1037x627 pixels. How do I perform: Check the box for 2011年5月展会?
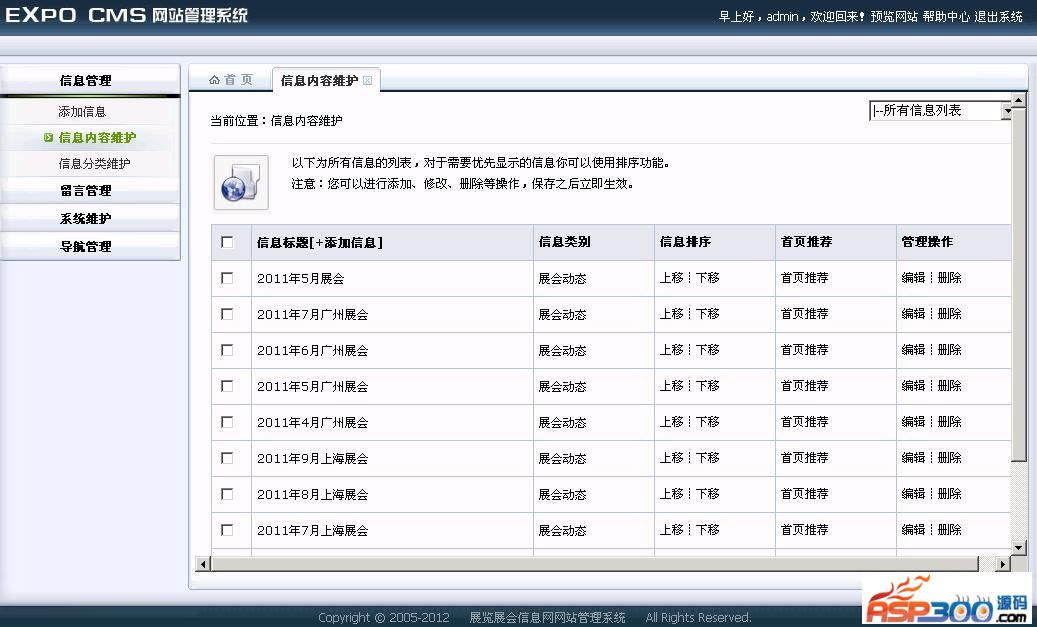point(227,278)
